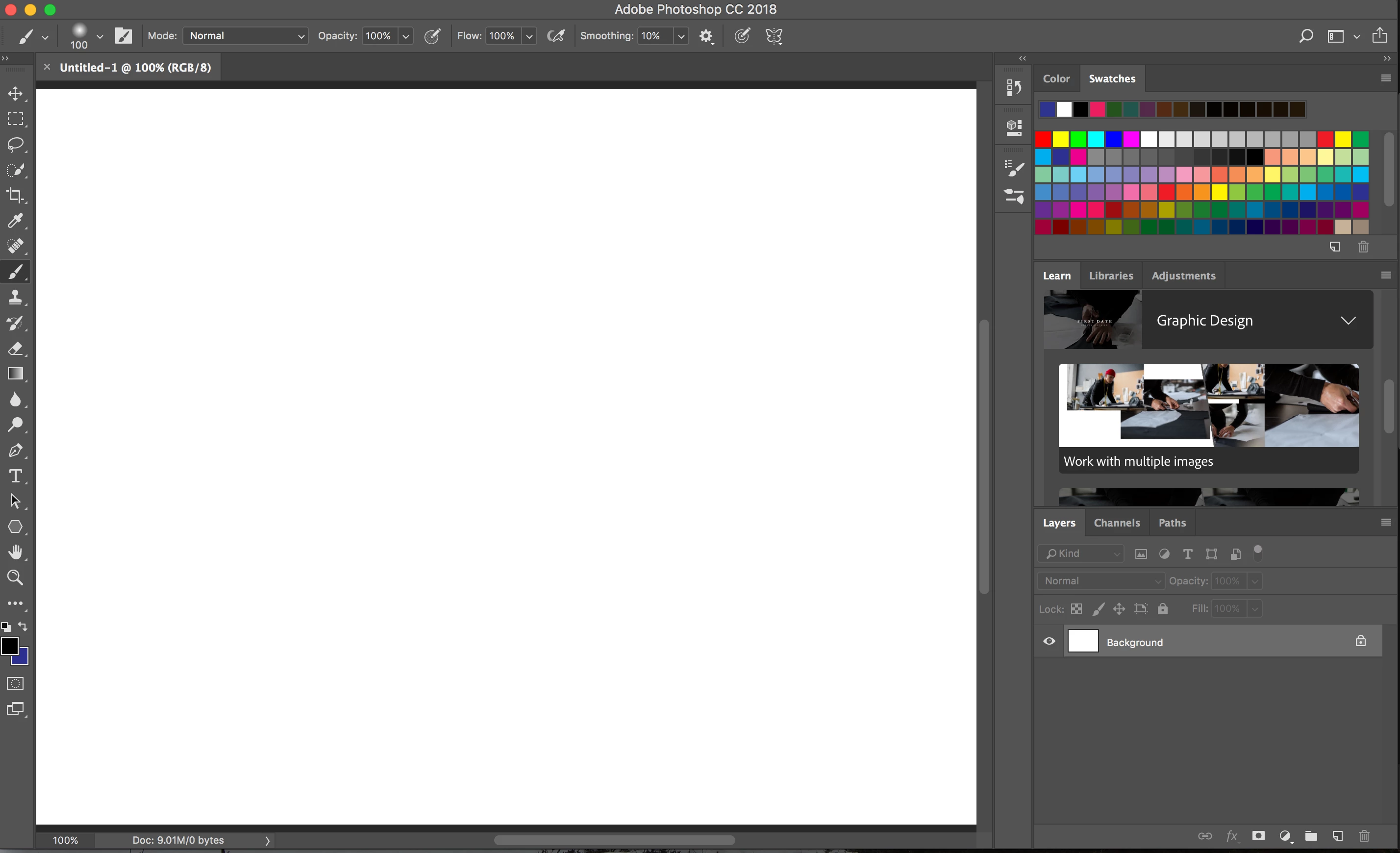Select the Eyedropper tool

(x=15, y=221)
